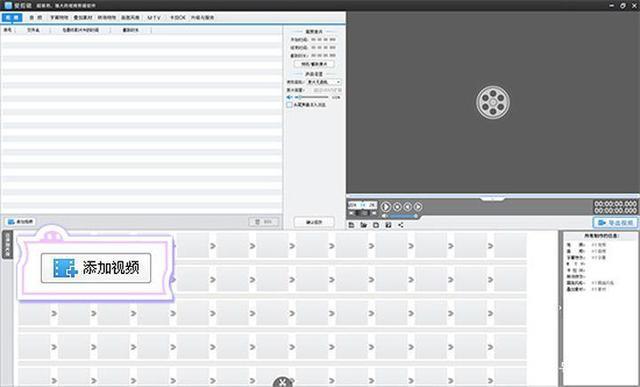640x387 pixels.
Task: Switch to the MTV tab
Action: pyautogui.click(x=154, y=18)
